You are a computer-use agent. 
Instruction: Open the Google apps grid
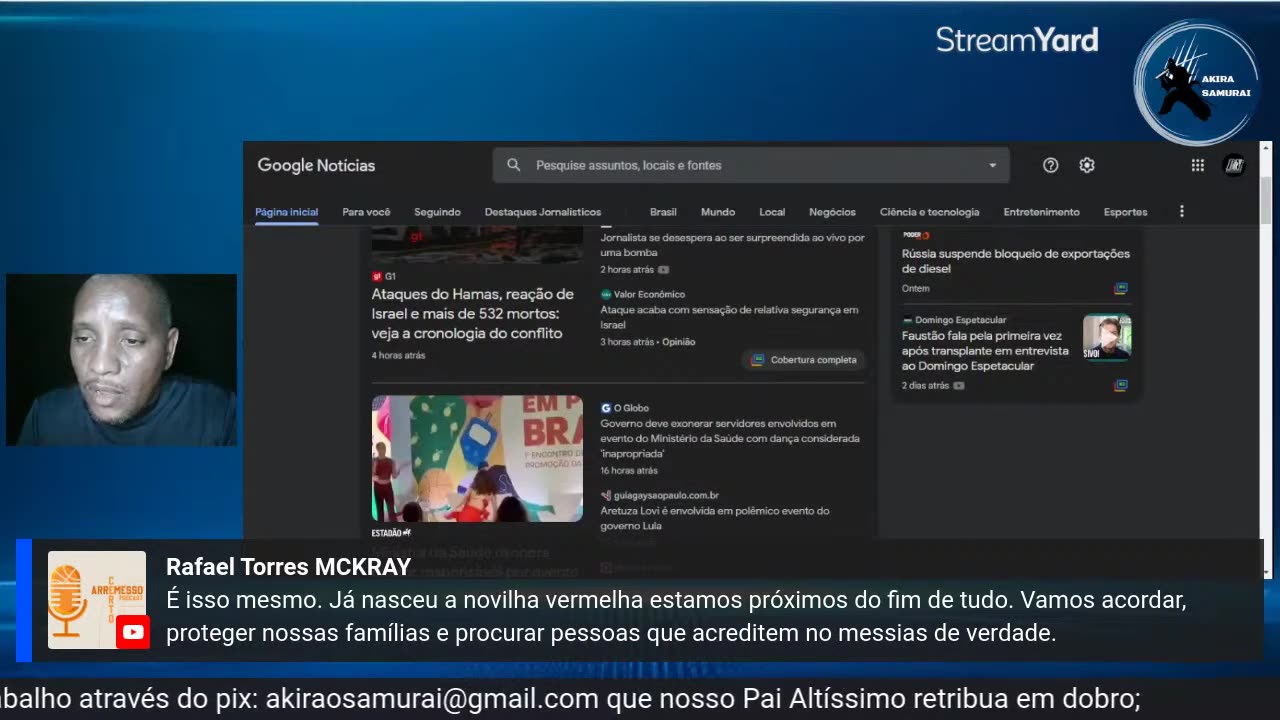[1197, 165]
